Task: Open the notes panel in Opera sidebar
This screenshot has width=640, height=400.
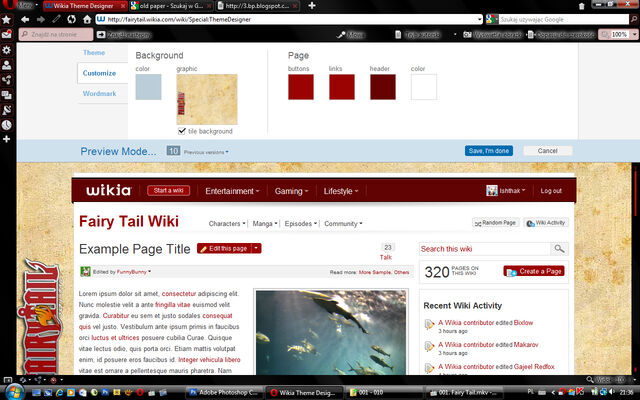Action: pos(7,110)
